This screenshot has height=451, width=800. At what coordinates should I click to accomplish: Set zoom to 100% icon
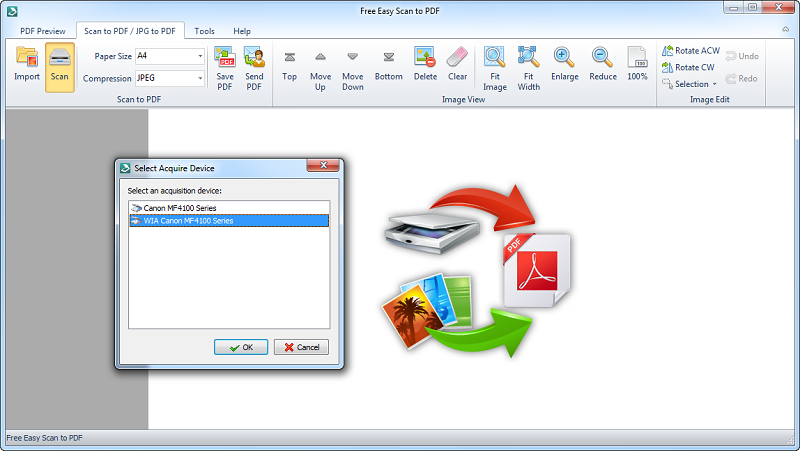point(637,65)
